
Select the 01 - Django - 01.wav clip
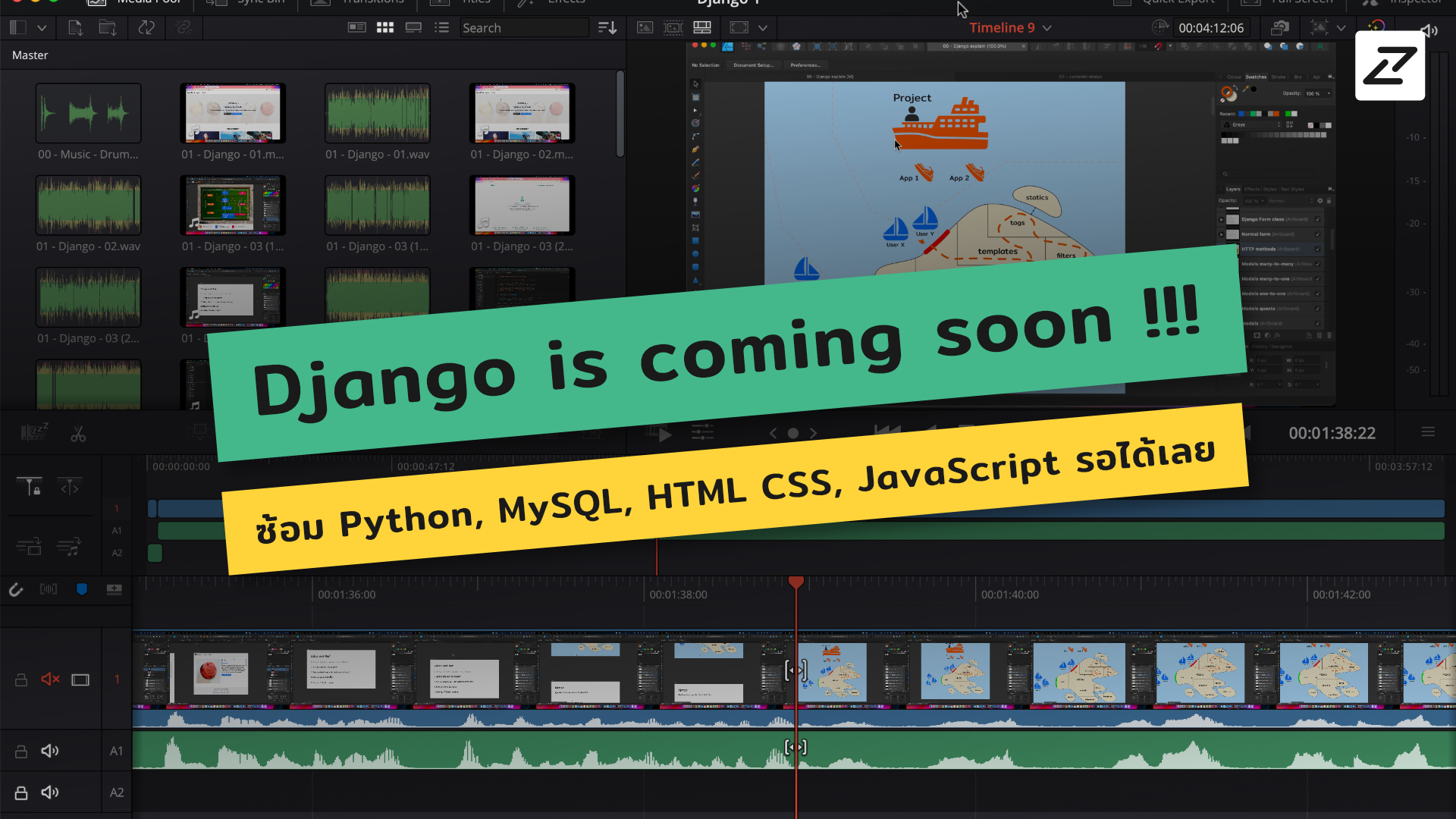(x=378, y=113)
